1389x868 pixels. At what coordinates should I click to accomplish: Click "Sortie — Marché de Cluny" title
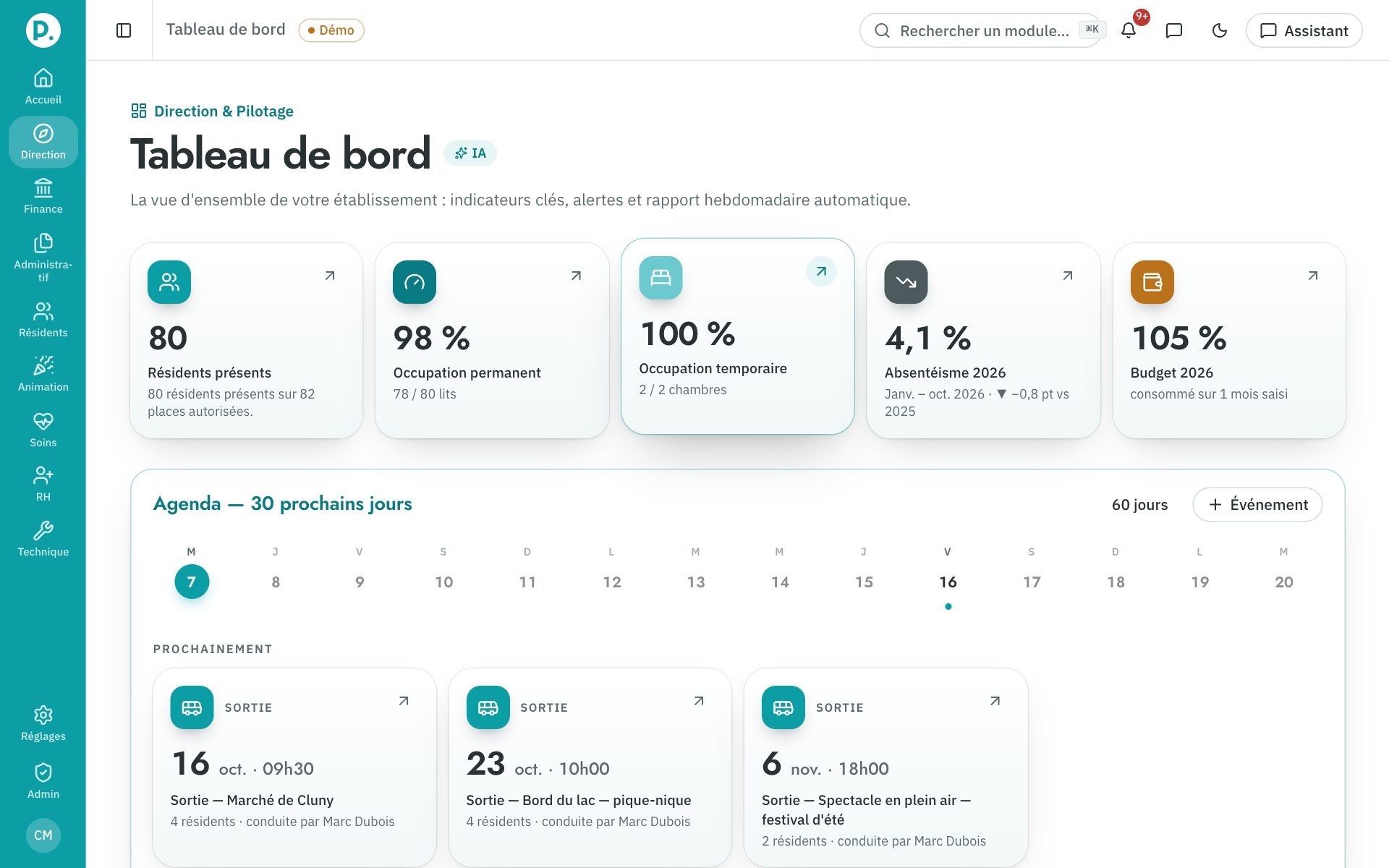tap(252, 800)
